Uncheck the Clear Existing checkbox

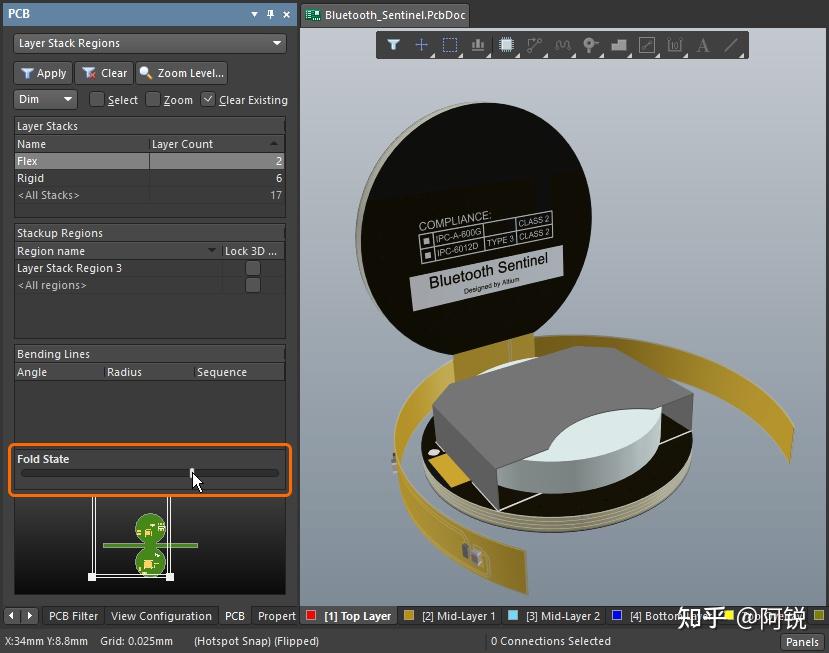208,99
